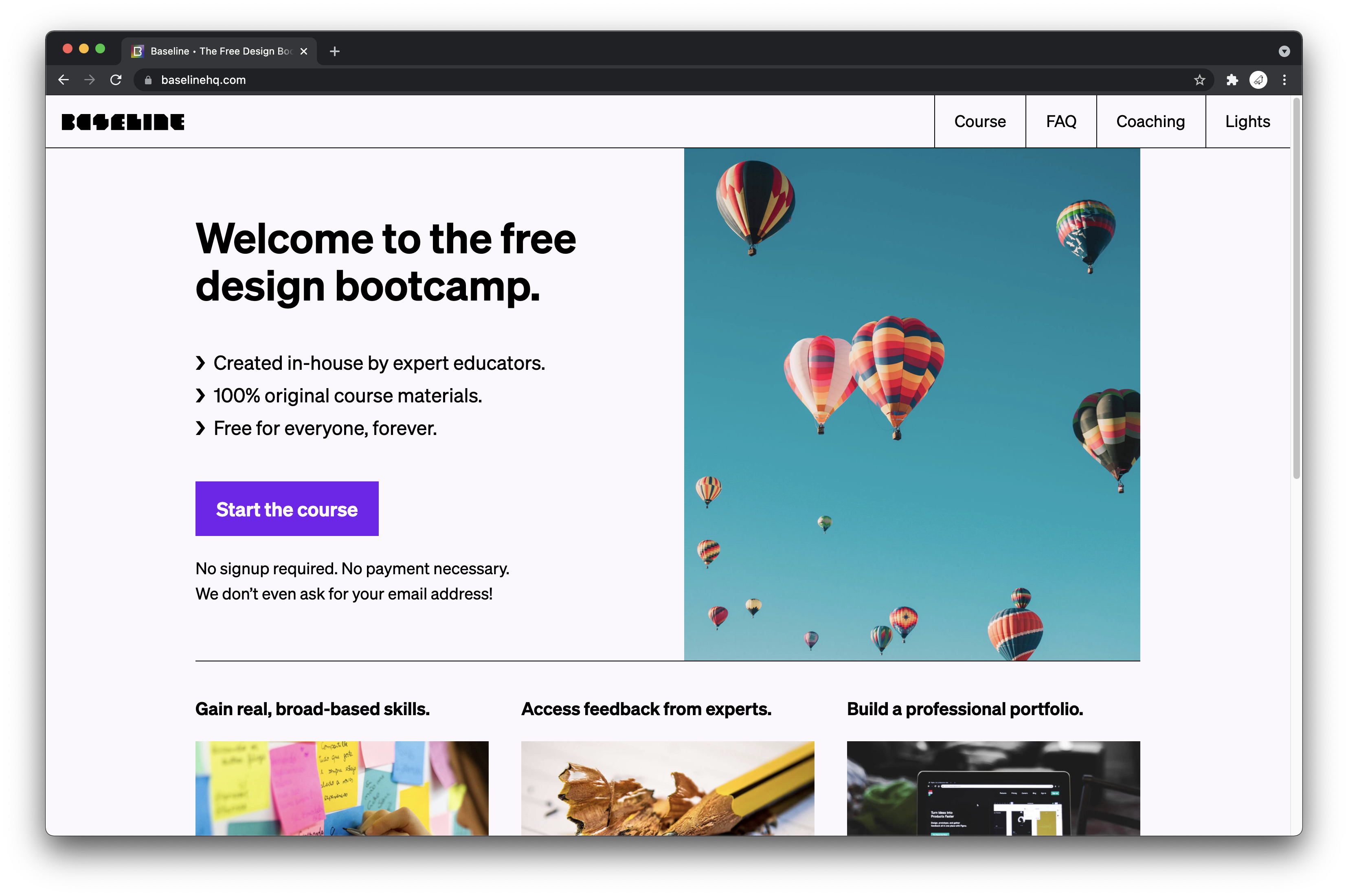Toggle the Lights theme switch
1348x896 pixels.
pos(1247,122)
